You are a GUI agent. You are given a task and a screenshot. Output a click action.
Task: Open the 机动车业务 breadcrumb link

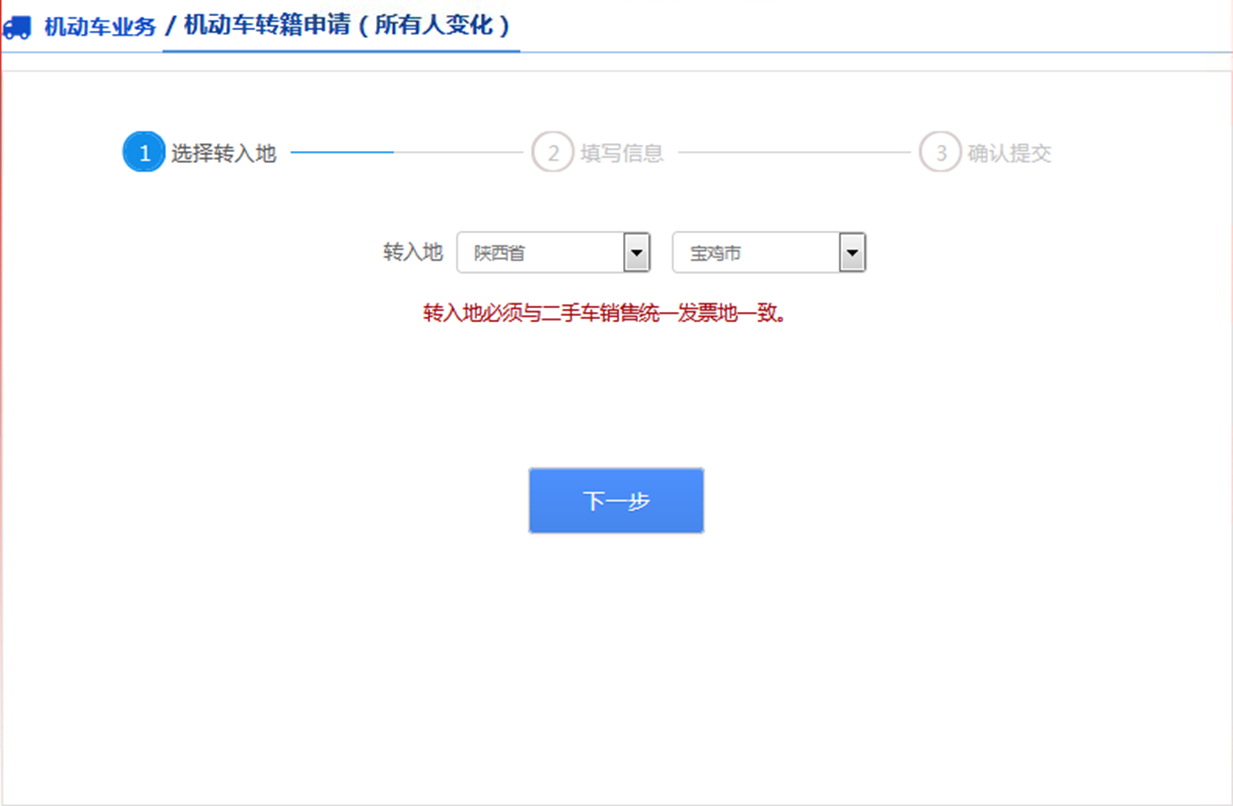(x=100, y=27)
